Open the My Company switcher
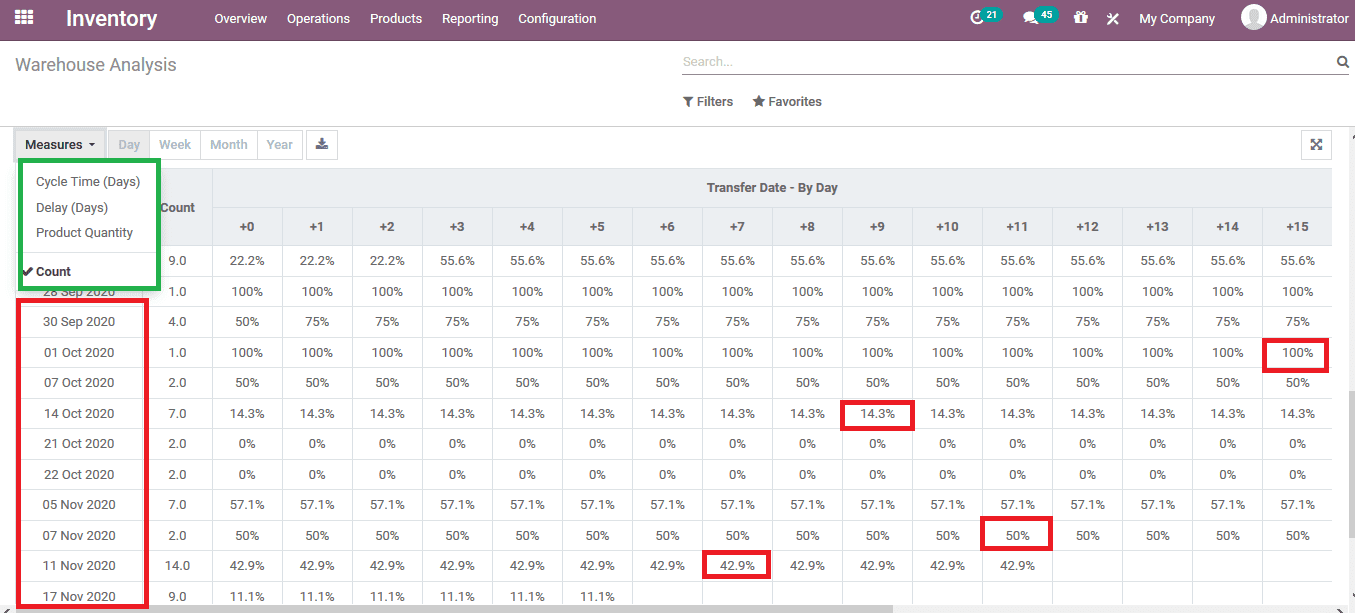Image resolution: width=1355 pixels, height=613 pixels. (x=1177, y=18)
